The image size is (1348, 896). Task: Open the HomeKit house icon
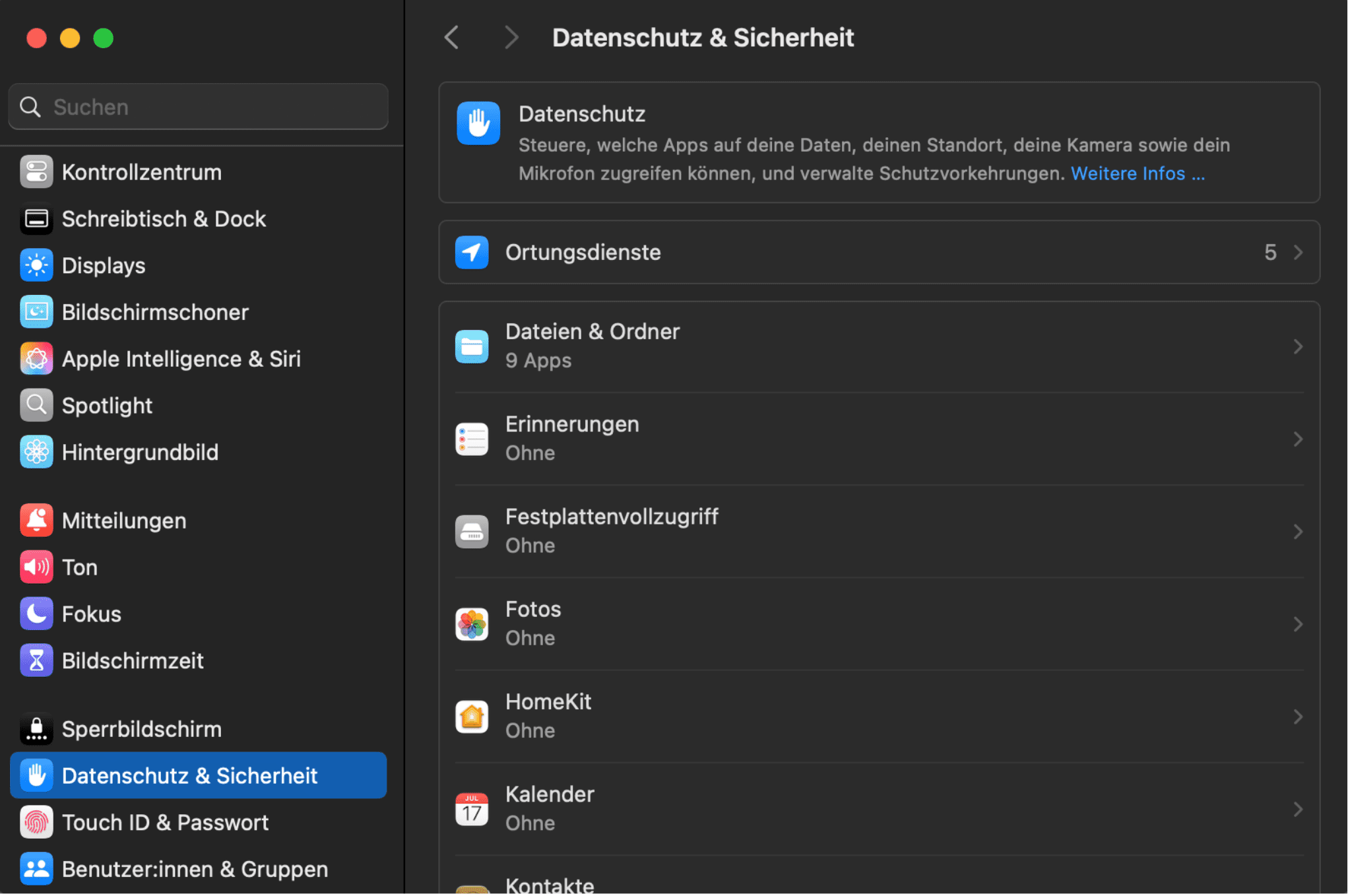[471, 717]
